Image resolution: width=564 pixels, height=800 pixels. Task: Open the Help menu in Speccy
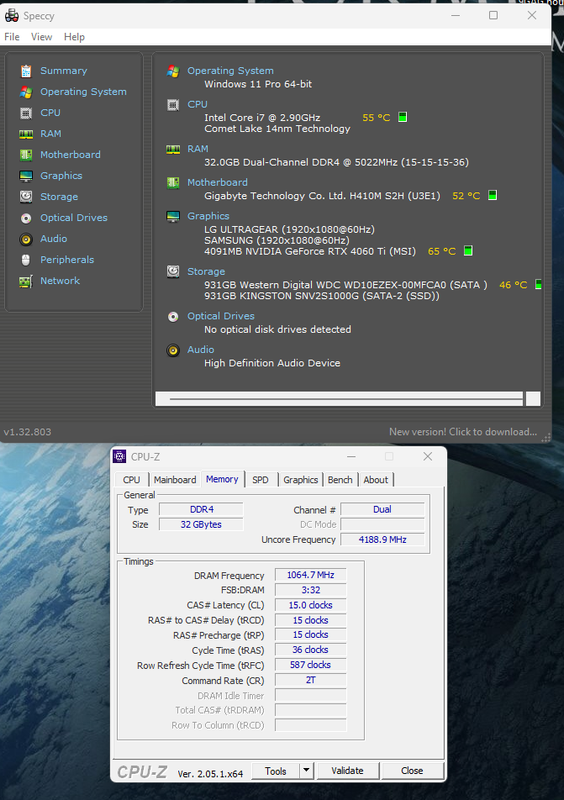pos(74,37)
